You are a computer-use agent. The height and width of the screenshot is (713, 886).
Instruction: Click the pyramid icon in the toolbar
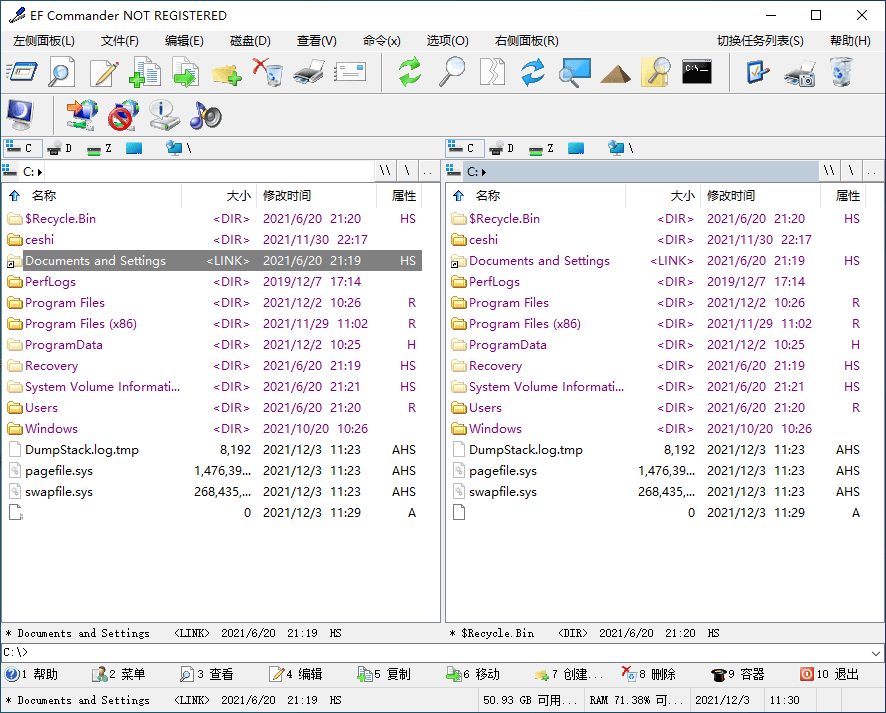click(615, 73)
